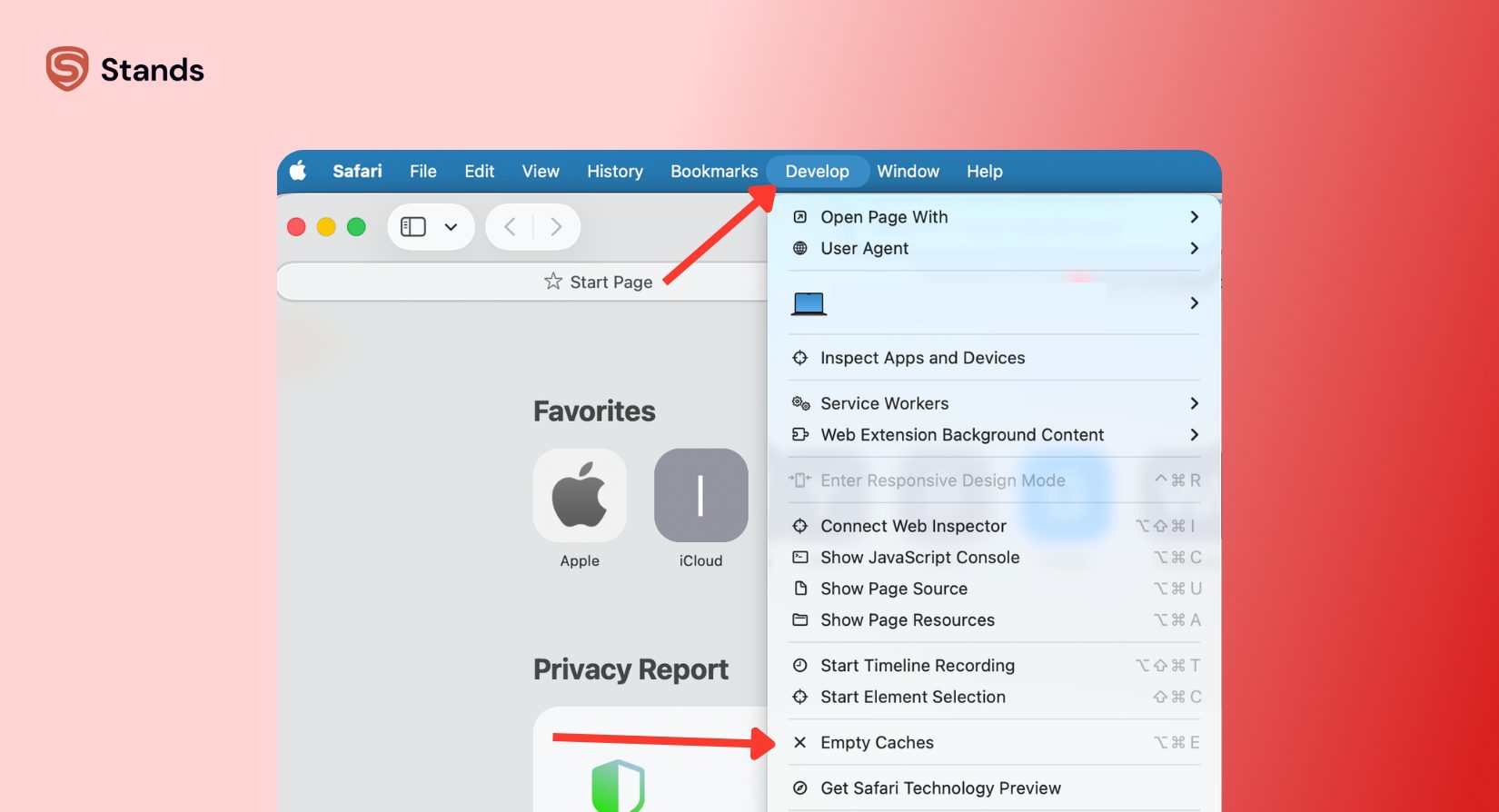Screen dimensions: 1499x812
Task: Expand the Service Workers submenu
Action: point(995,403)
